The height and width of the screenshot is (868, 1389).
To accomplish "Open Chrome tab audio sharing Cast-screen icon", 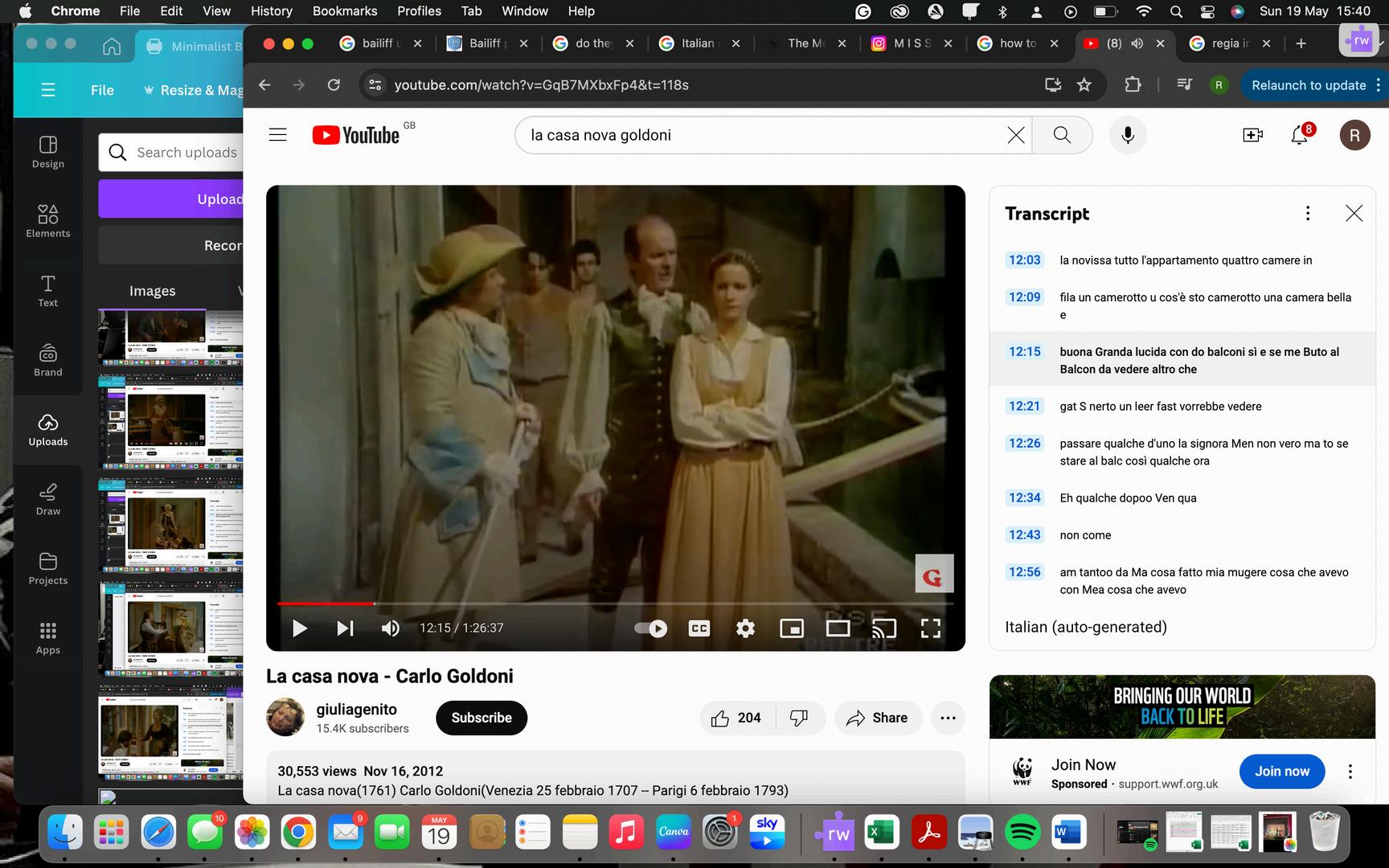I will pyautogui.click(x=1052, y=85).
